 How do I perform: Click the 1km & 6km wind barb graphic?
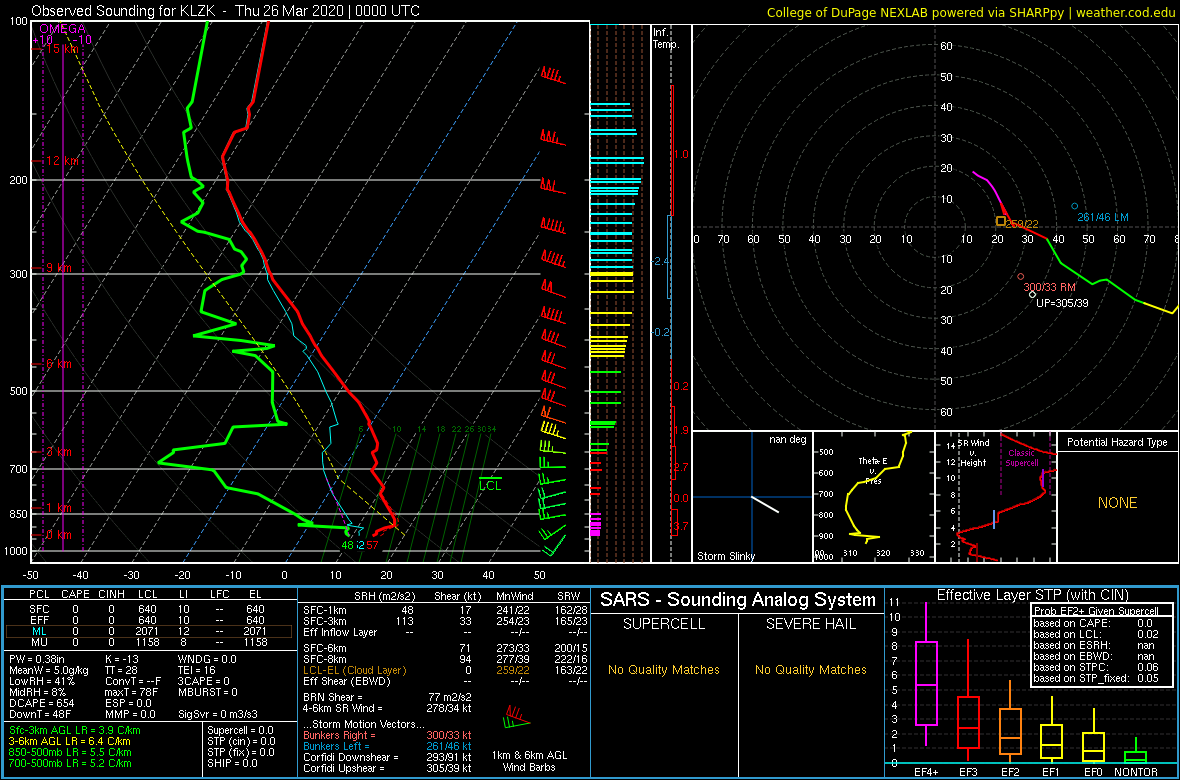tap(519, 717)
